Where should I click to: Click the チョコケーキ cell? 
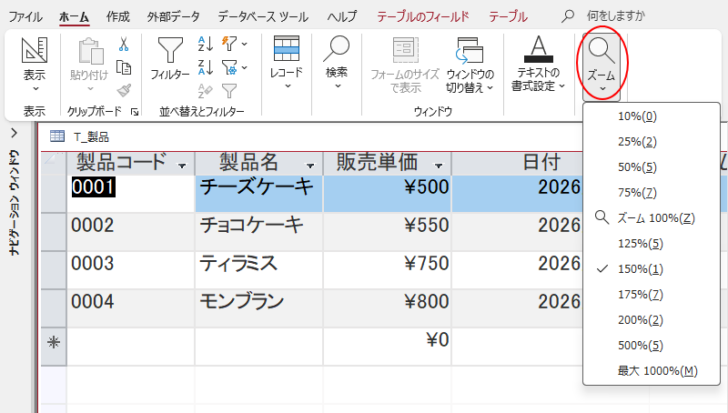click(x=259, y=232)
